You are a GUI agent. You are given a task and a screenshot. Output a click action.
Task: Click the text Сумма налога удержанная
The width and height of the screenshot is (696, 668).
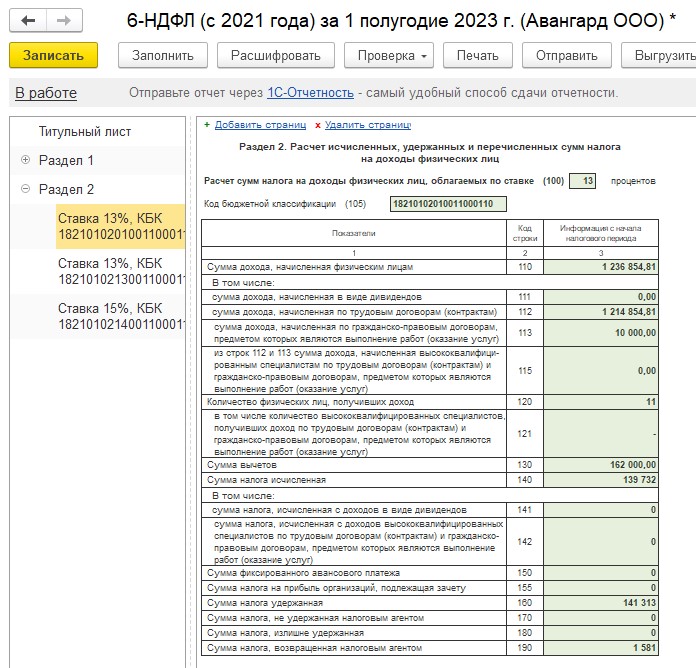tap(265, 603)
